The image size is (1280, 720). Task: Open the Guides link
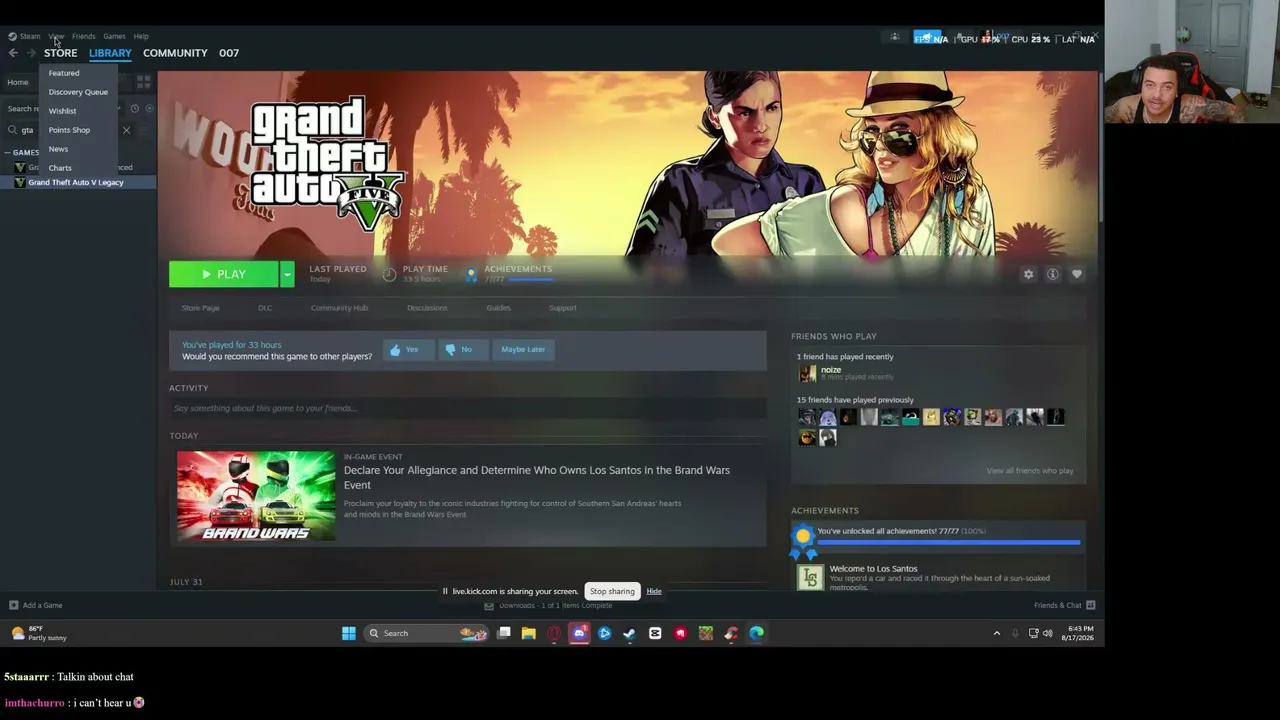(498, 308)
